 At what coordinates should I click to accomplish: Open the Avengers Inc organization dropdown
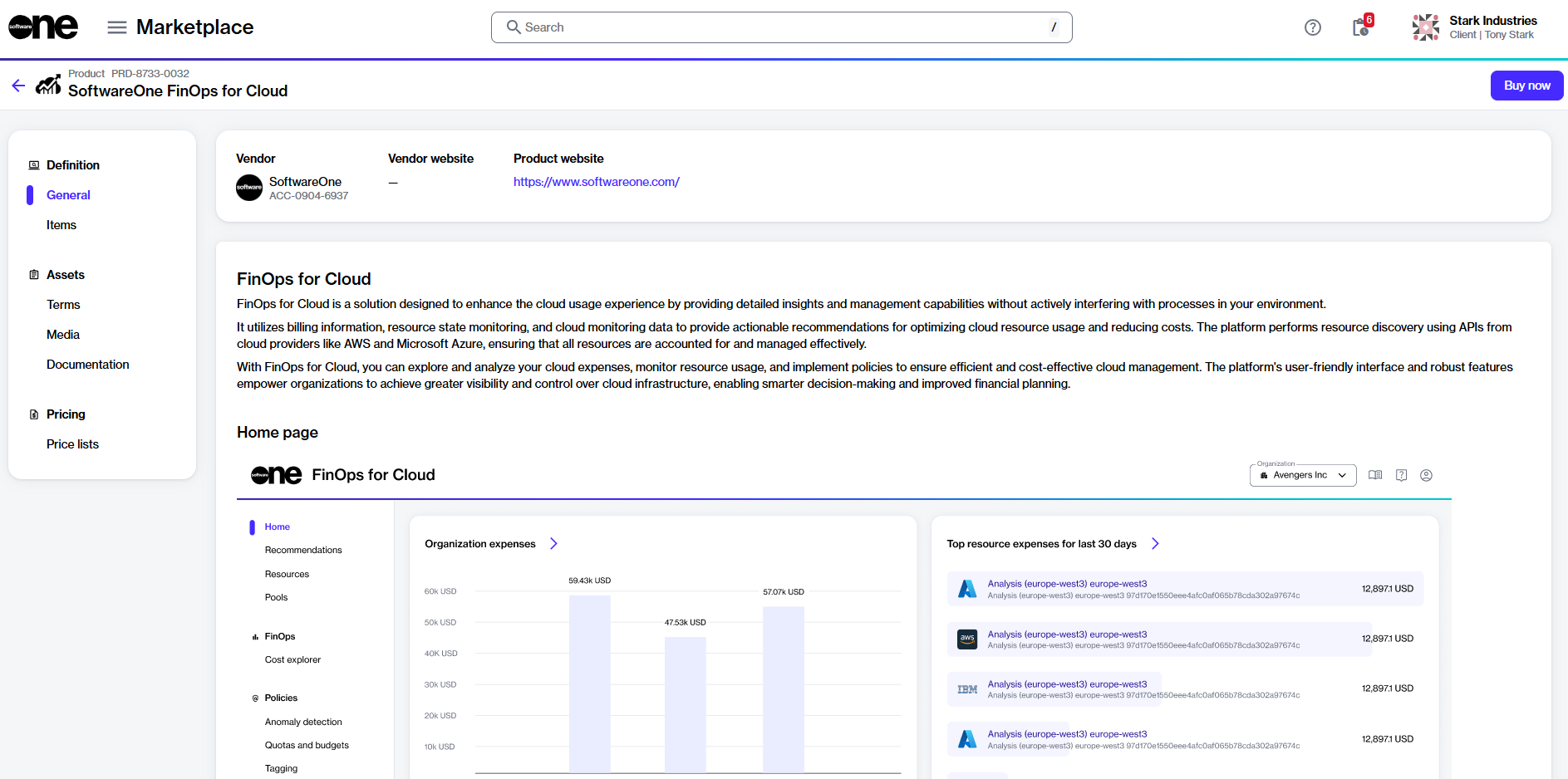click(x=1302, y=475)
